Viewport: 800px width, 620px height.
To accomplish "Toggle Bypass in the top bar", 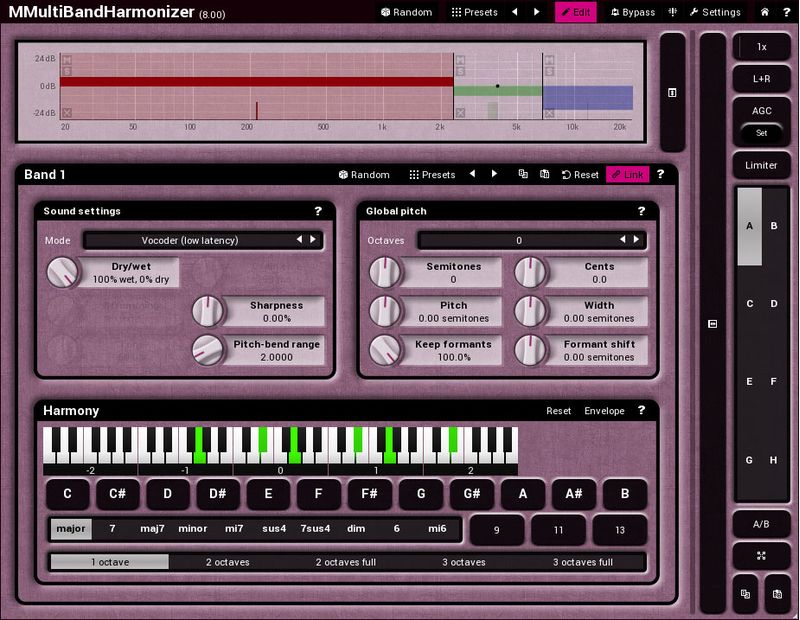I will [633, 12].
